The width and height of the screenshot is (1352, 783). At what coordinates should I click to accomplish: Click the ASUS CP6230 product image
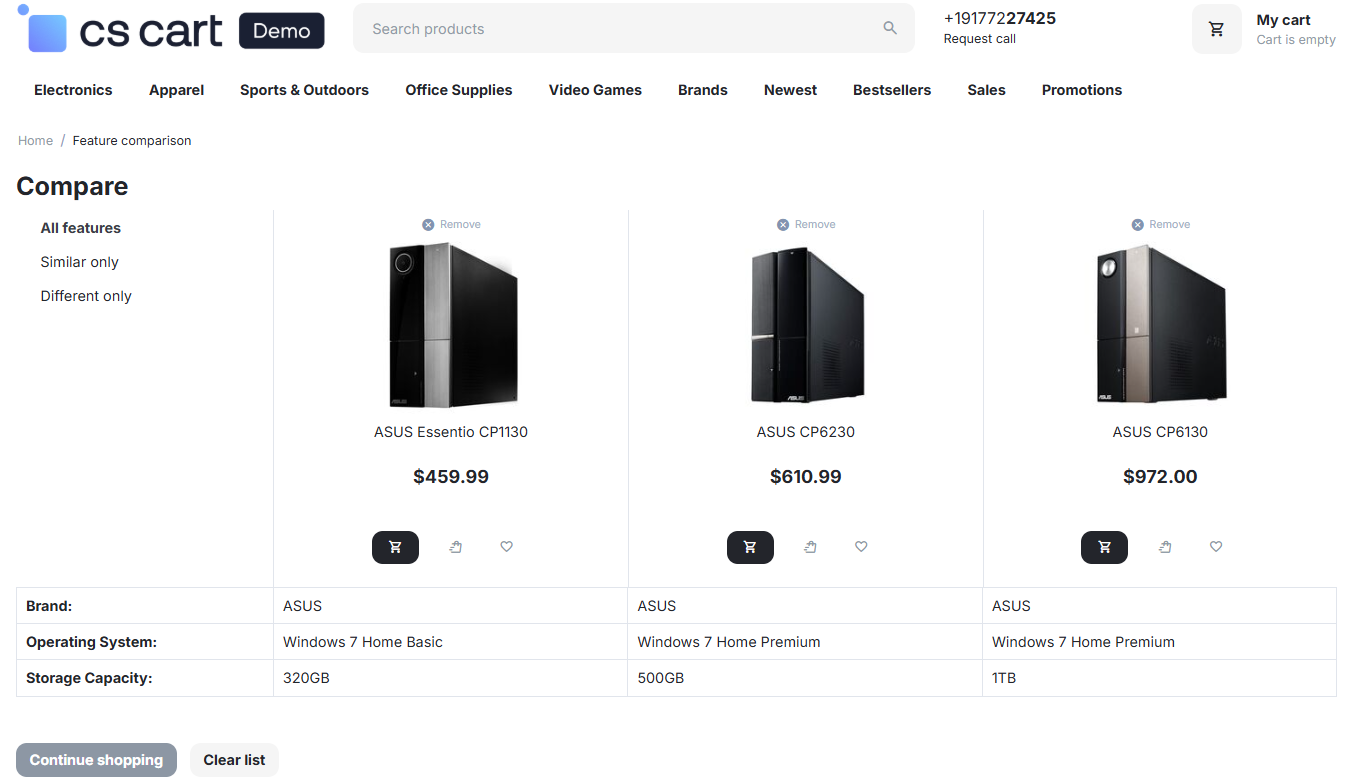coord(806,325)
